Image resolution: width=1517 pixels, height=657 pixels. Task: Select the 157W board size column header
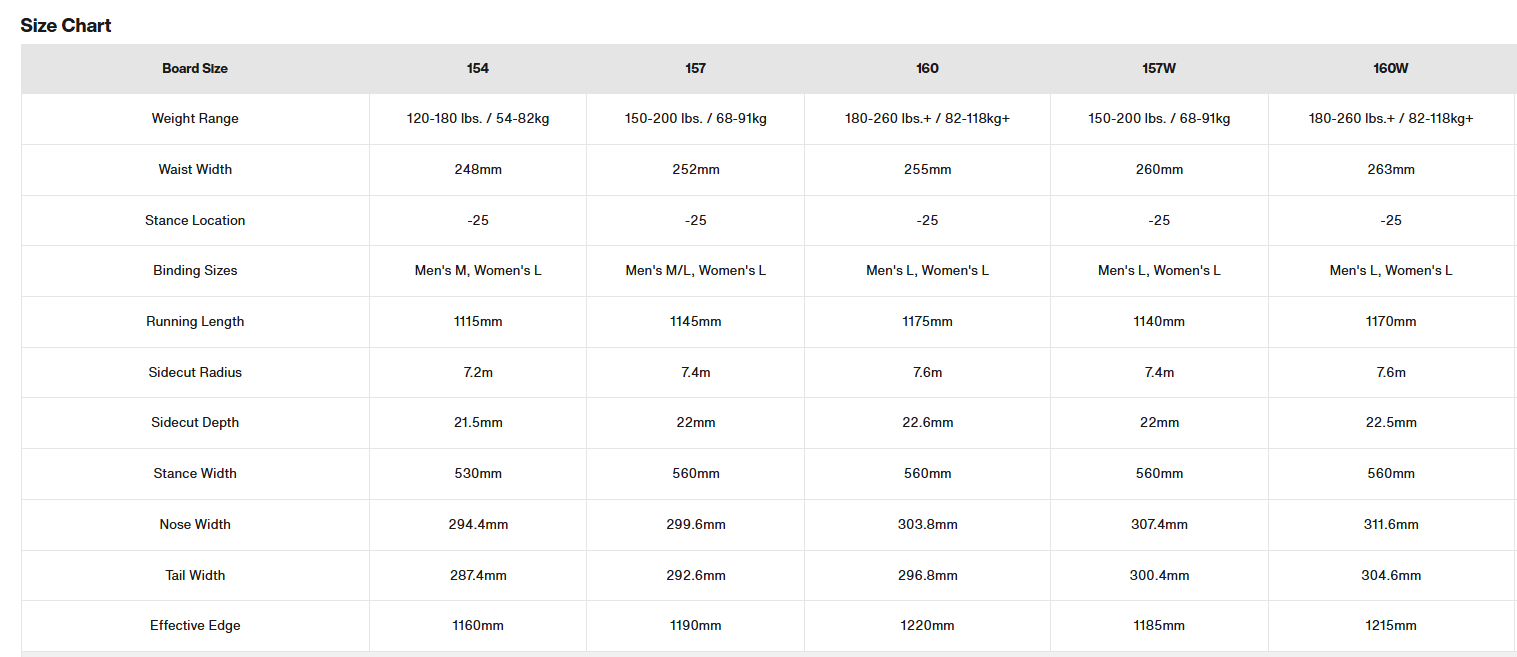[x=1159, y=68]
